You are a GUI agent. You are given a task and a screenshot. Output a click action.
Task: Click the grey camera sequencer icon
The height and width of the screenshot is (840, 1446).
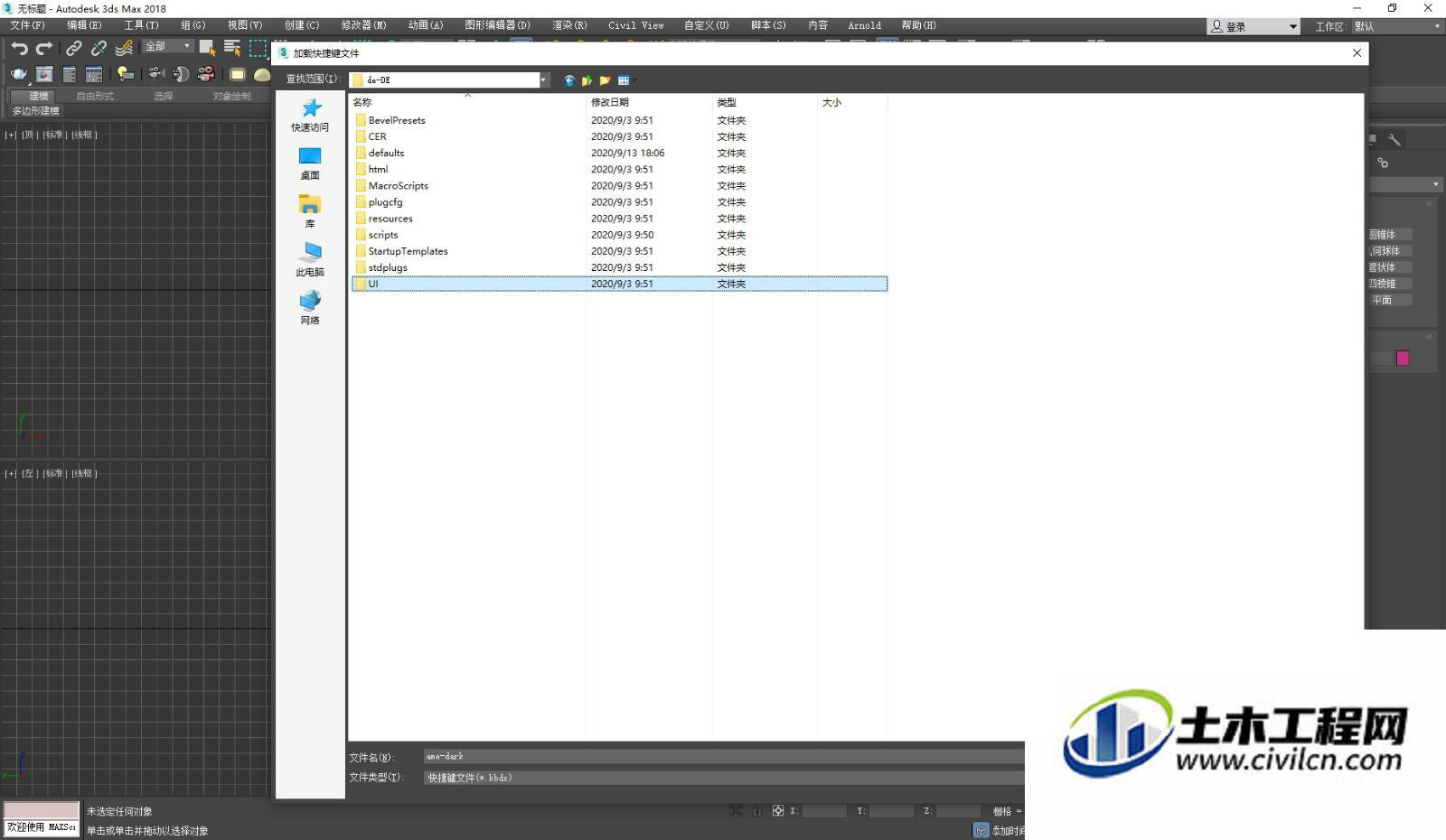point(156,74)
